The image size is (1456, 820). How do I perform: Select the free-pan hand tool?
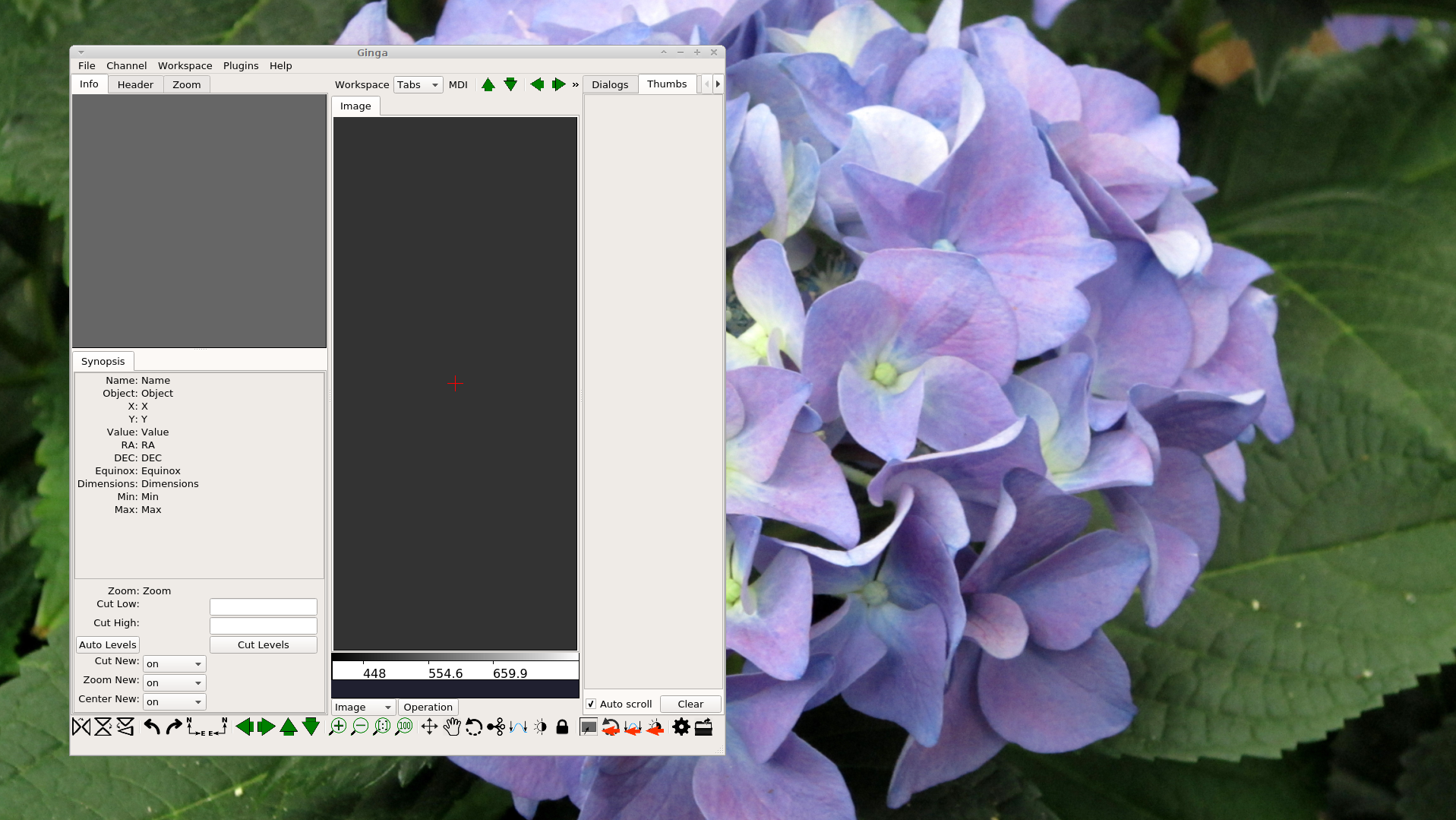453,727
